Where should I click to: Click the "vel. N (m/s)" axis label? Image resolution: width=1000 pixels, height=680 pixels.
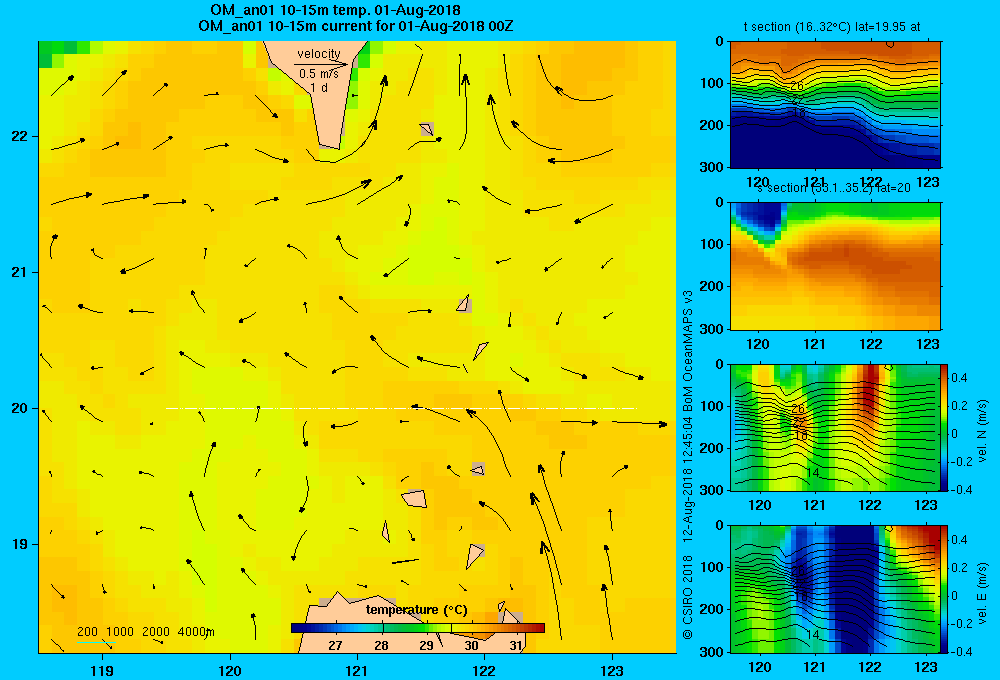(x=982, y=430)
